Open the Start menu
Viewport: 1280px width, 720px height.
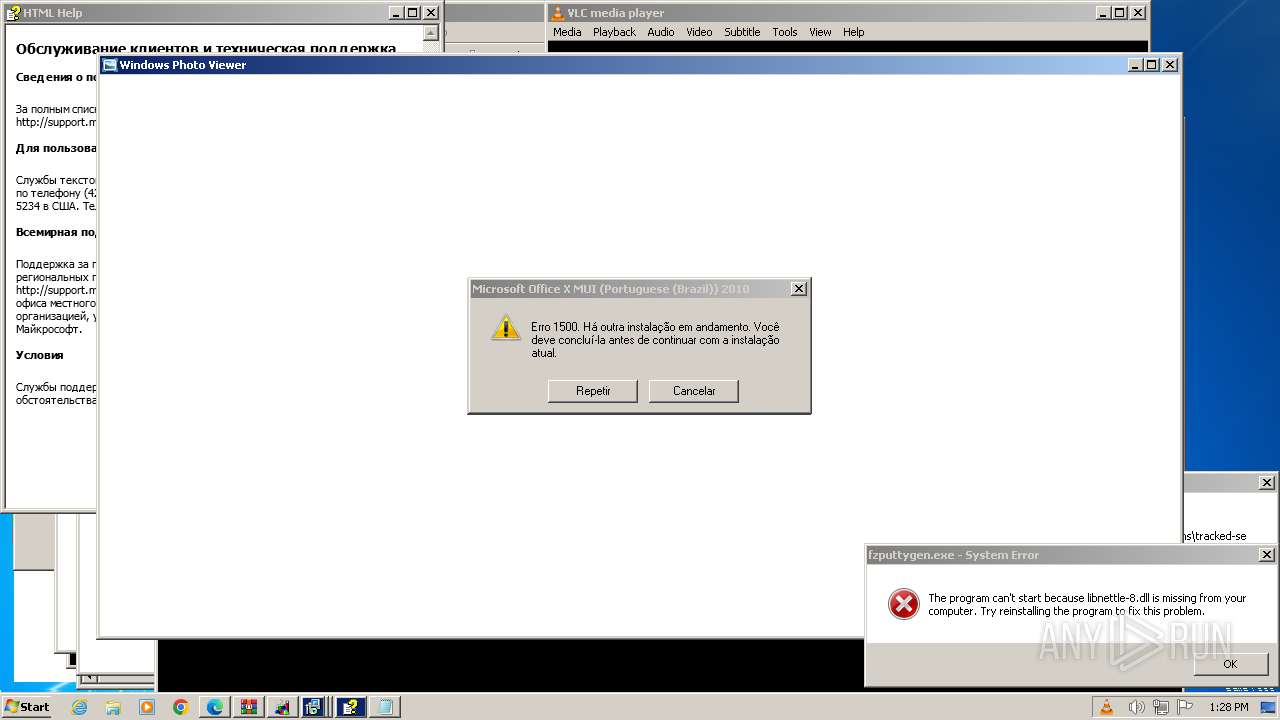tap(27, 707)
